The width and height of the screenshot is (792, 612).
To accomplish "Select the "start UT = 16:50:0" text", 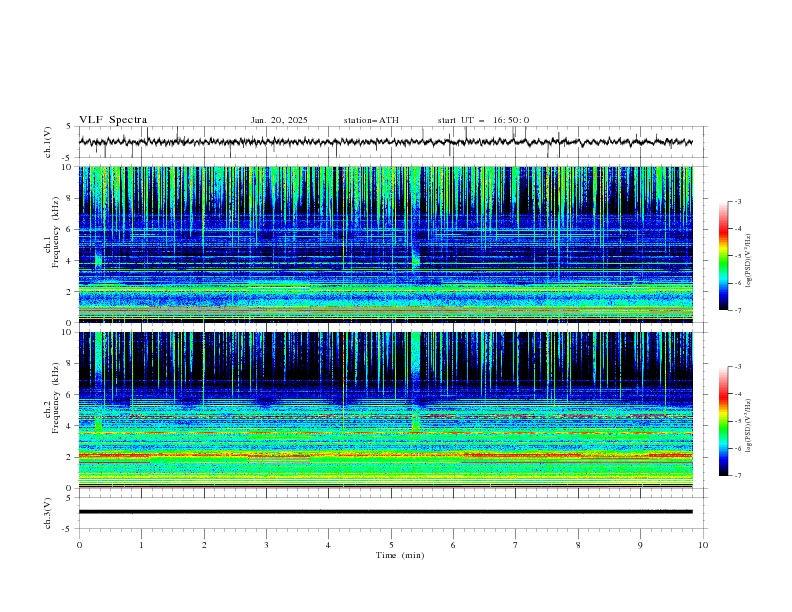I will tap(483, 120).
